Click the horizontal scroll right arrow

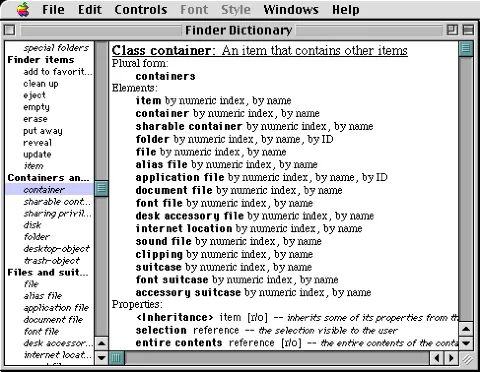451,358
